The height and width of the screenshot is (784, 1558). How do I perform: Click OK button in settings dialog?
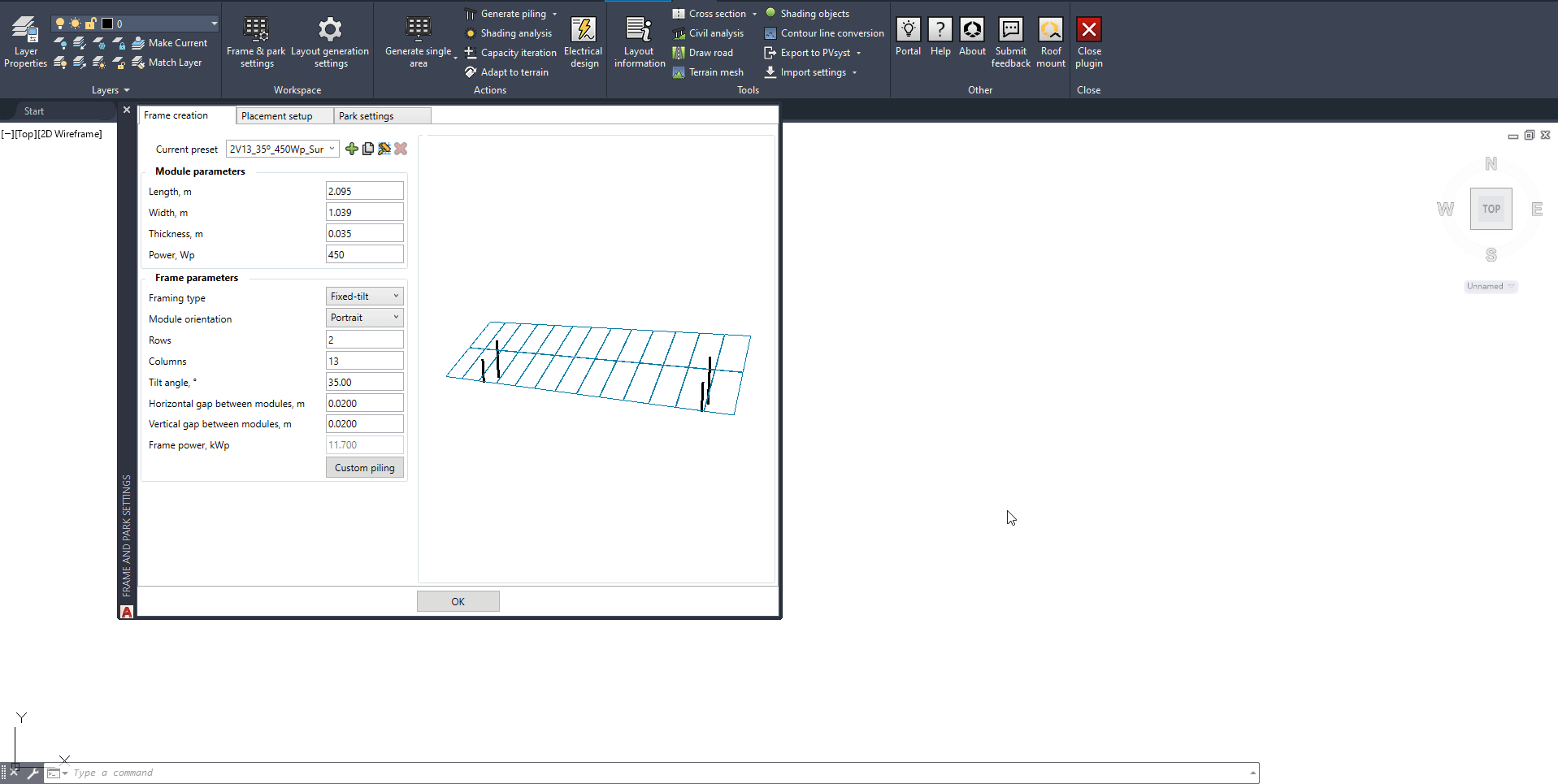tap(458, 601)
